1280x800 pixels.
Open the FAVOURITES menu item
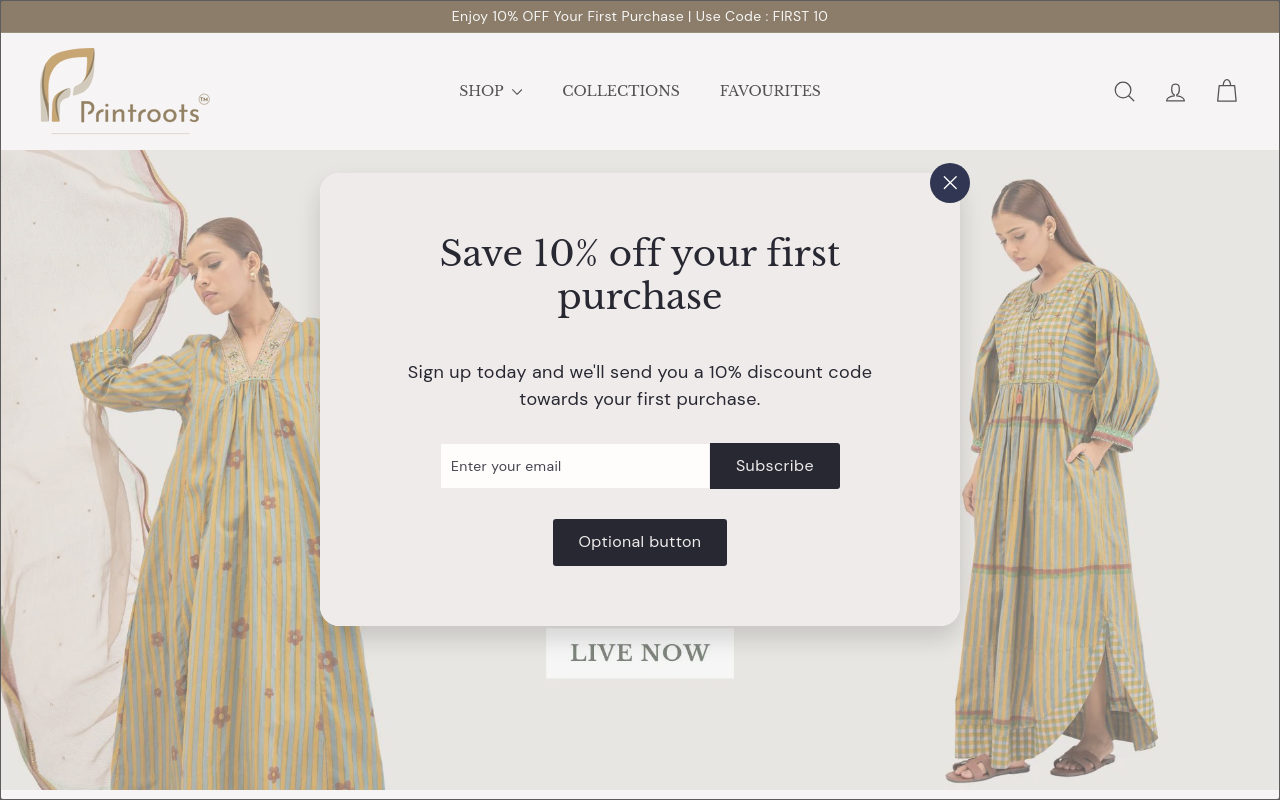pos(770,91)
